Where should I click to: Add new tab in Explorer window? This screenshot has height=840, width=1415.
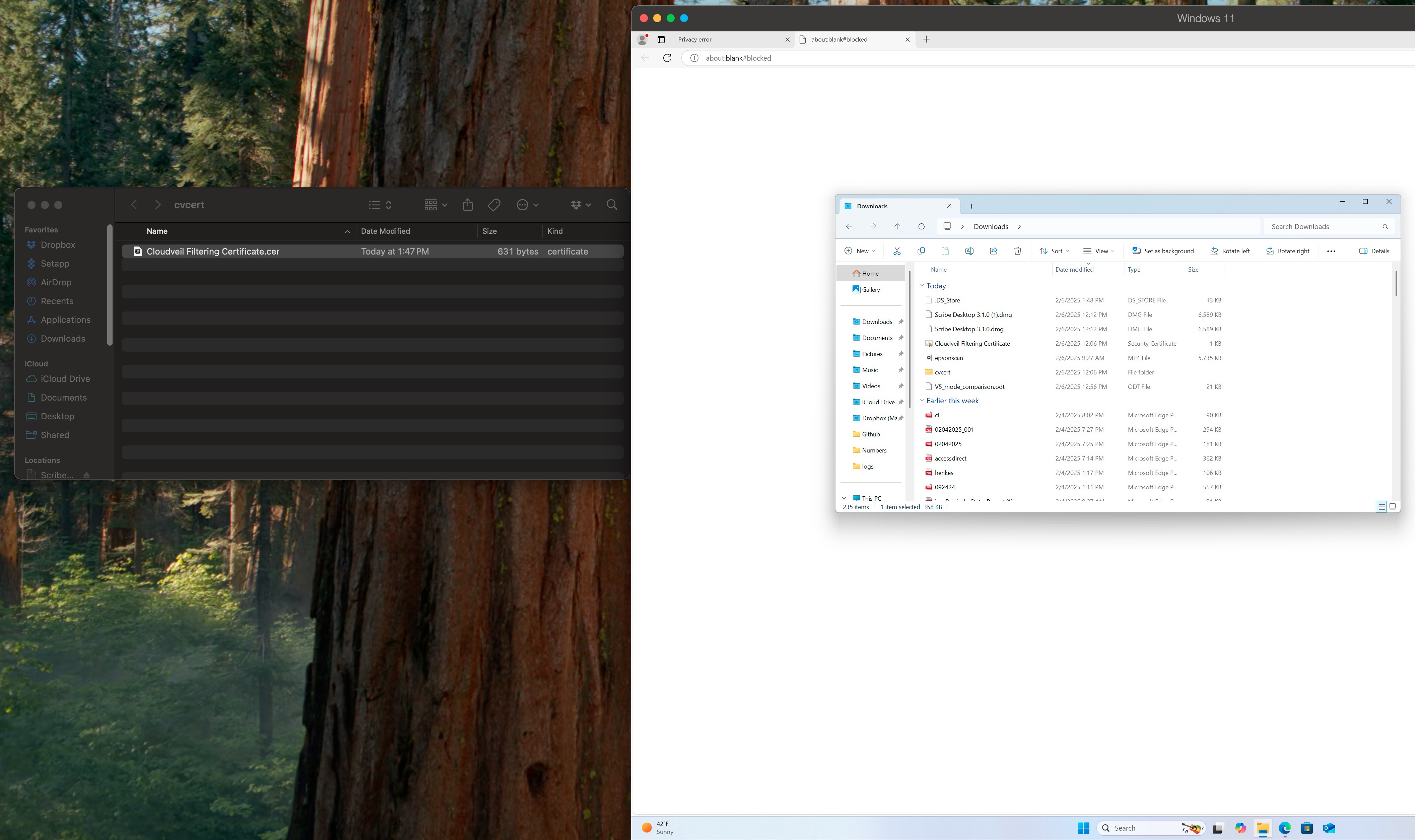point(971,206)
